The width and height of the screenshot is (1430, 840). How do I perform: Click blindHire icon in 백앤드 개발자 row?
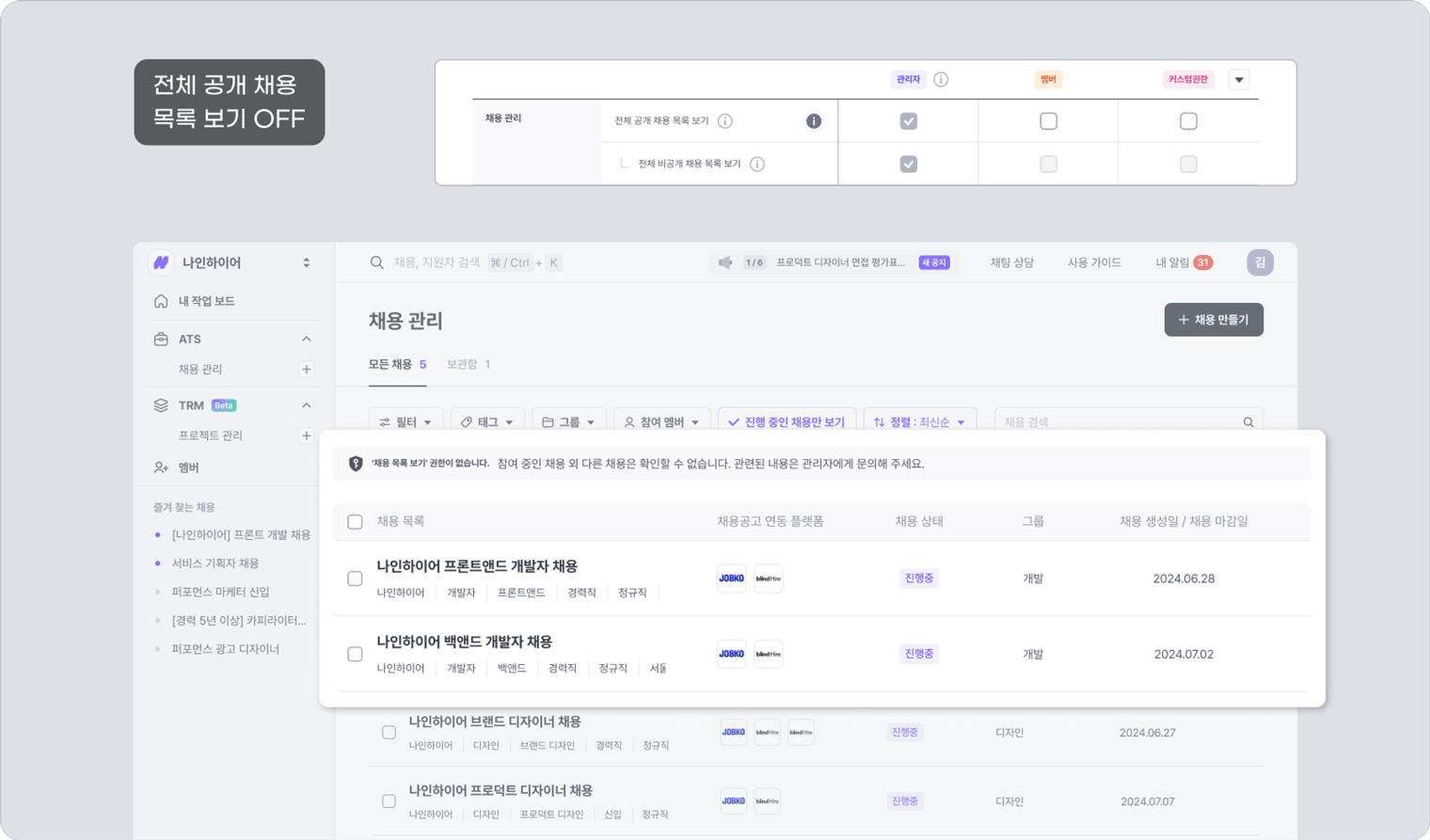[769, 654]
